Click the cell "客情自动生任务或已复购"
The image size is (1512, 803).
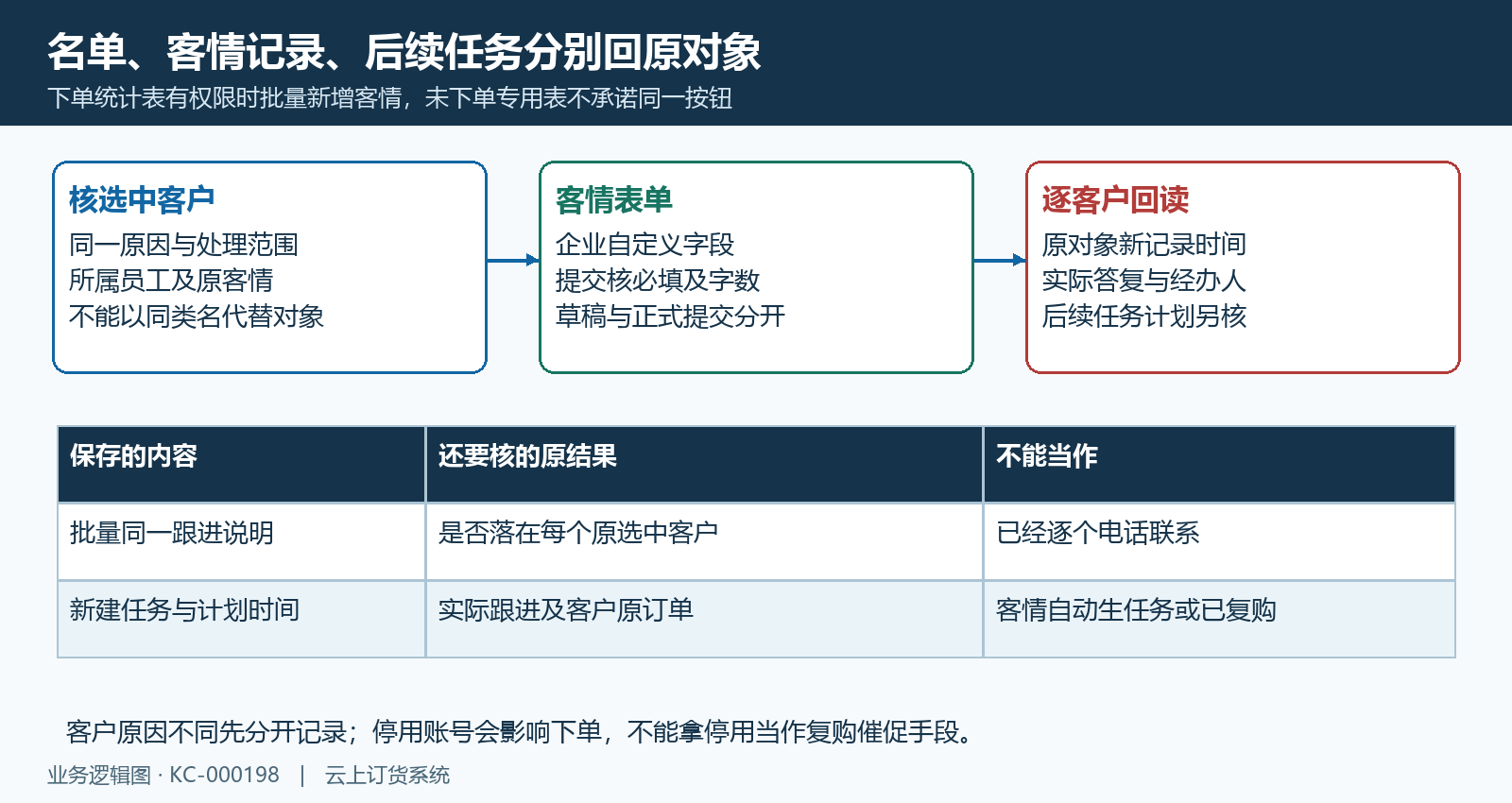[1219, 620]
